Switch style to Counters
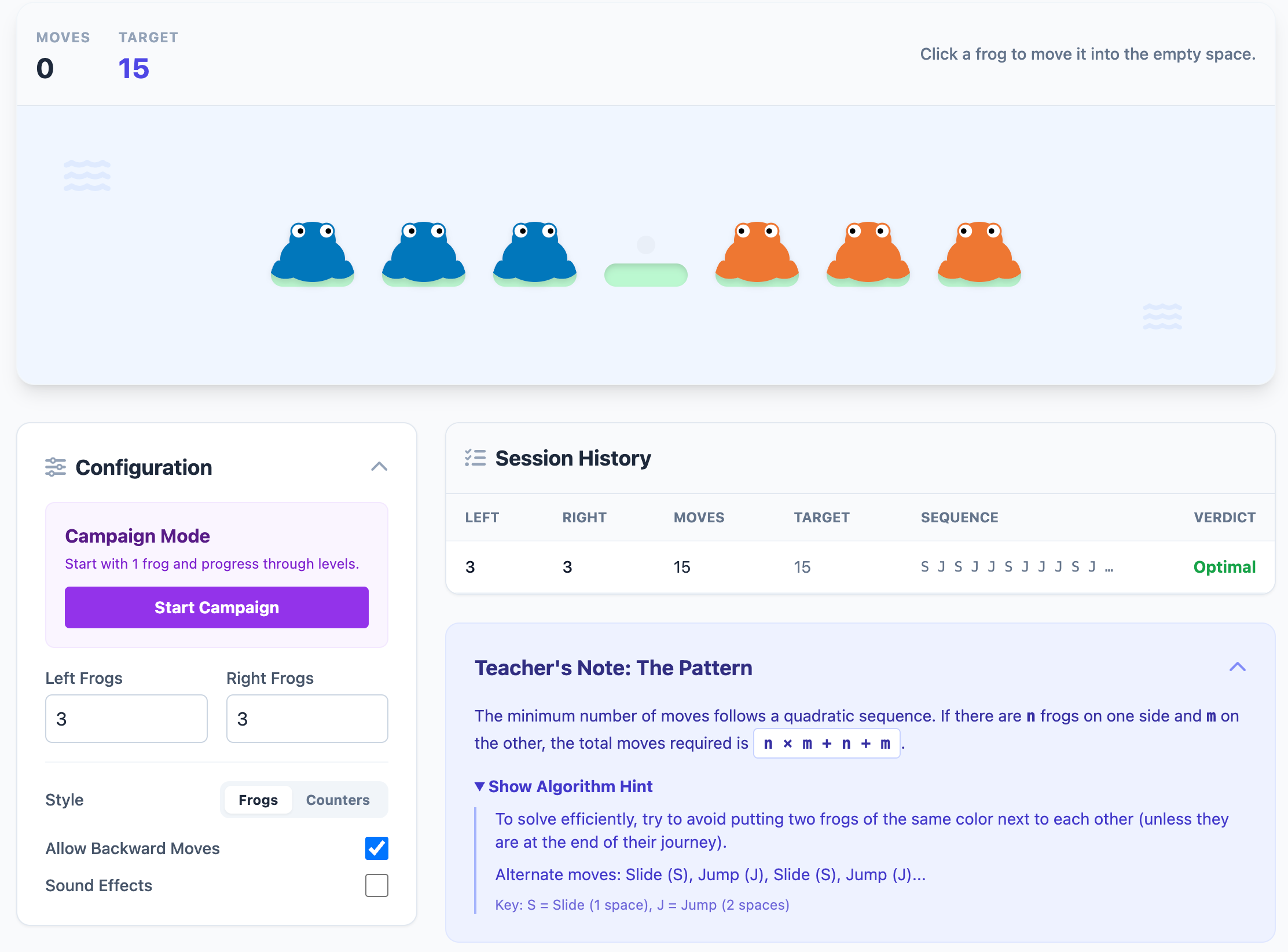Screen dimensions: 1288x952 337,800
